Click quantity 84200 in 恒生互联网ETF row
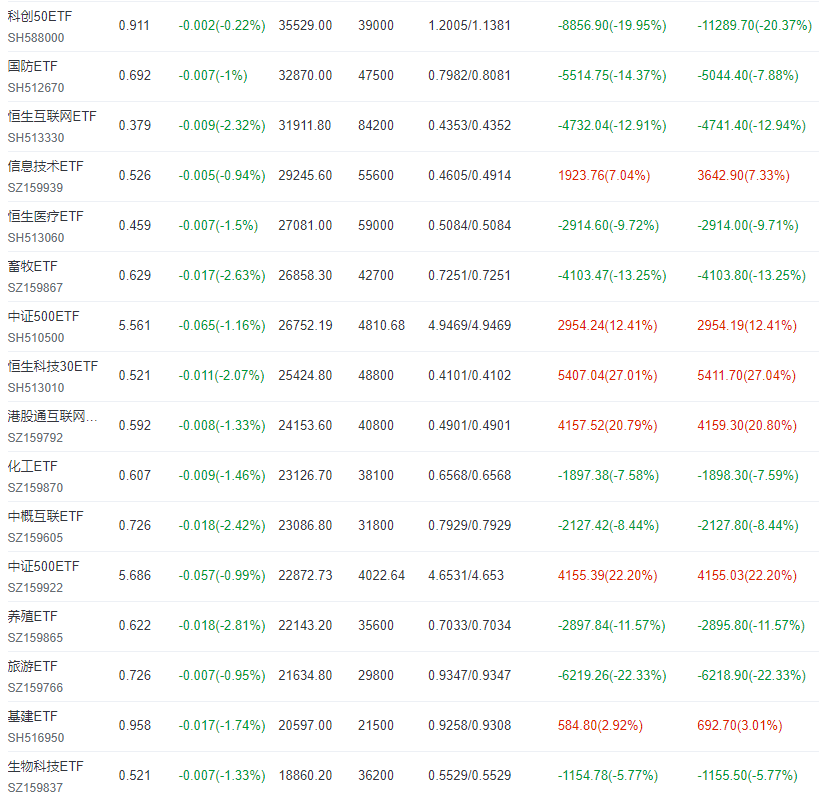The width and height of the screenshot is (819, 800). [376, 126]
